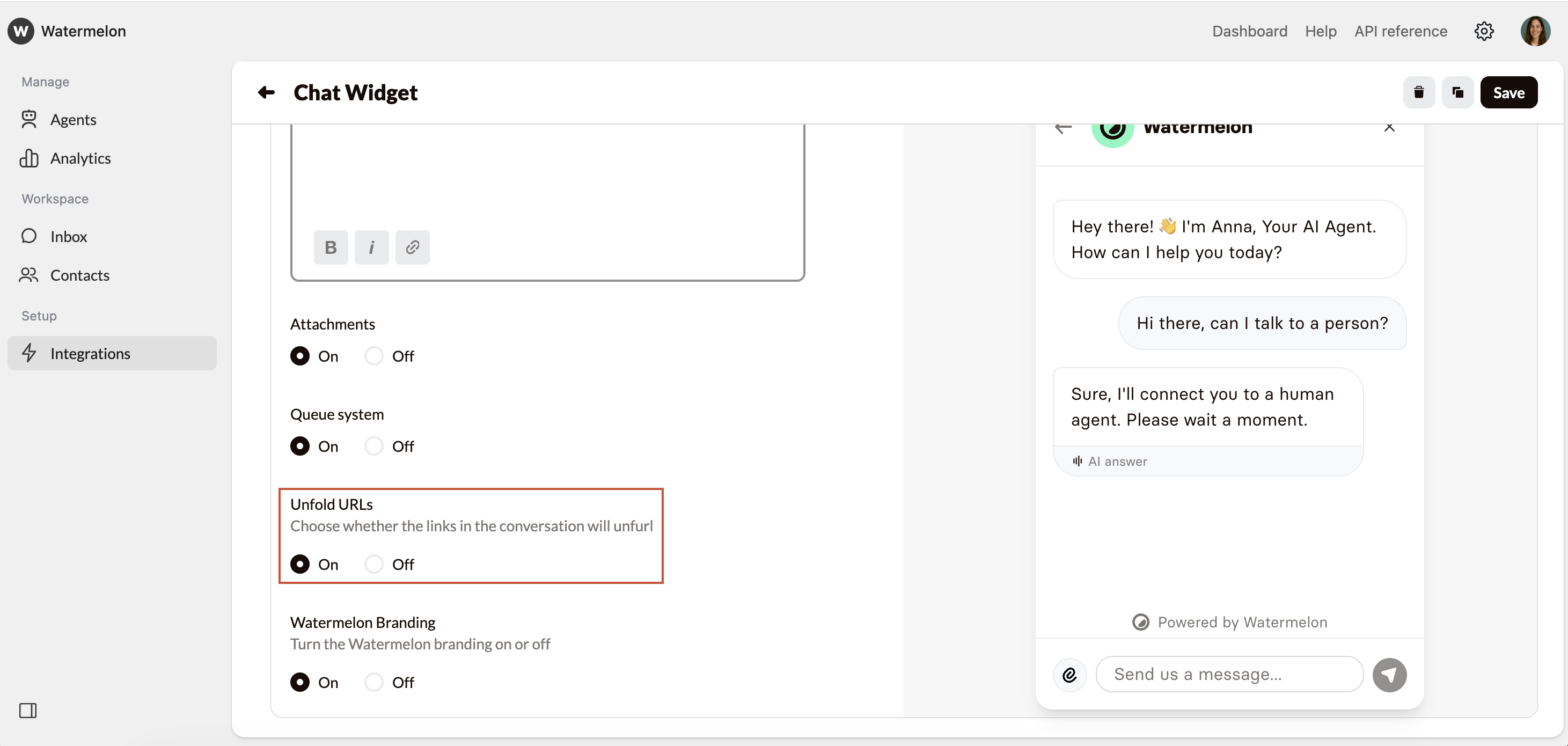Viewport: 1568px width, 746px height.
Task: Click the insert link icon
Action: [412, 247]
